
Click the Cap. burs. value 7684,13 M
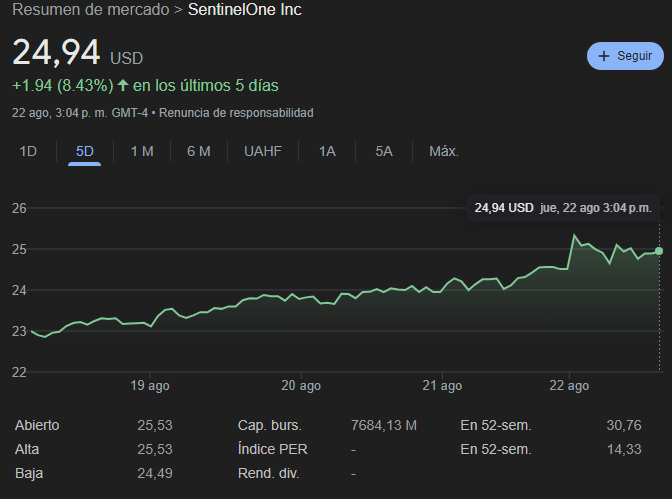click(x=384, y=425)
